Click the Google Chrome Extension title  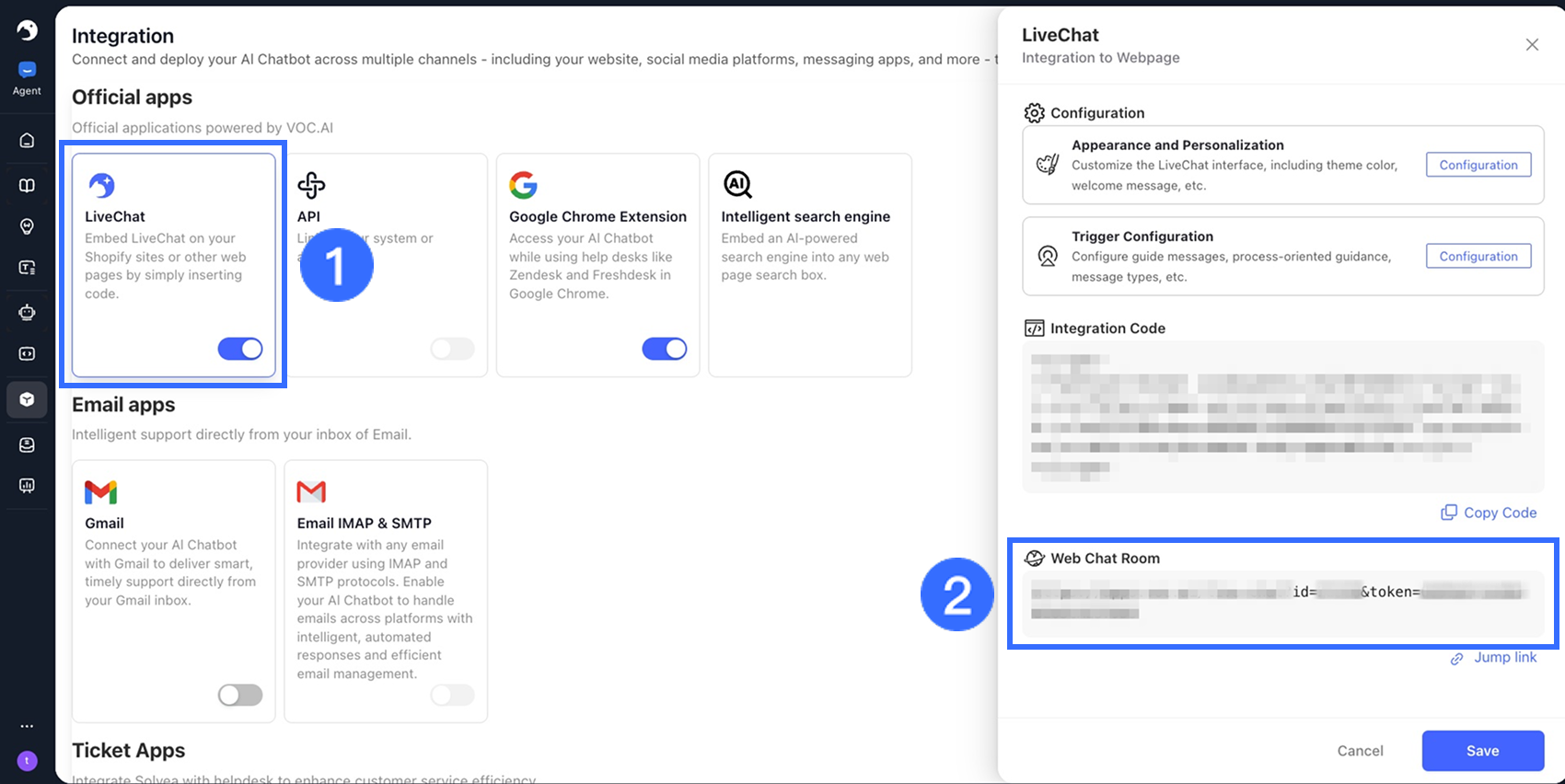pos(597,216)
